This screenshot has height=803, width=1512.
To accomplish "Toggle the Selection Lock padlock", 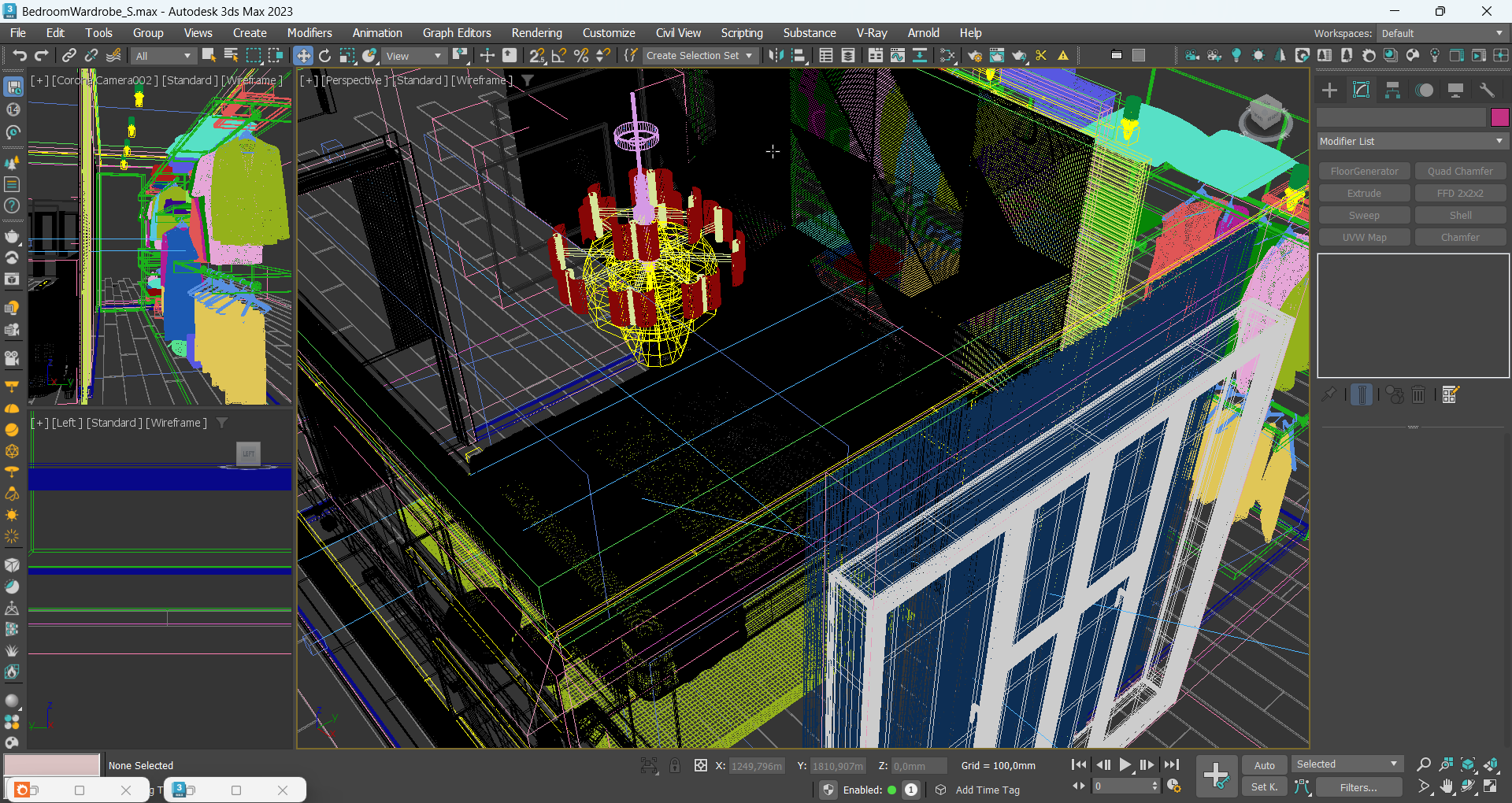I will 675,765.
